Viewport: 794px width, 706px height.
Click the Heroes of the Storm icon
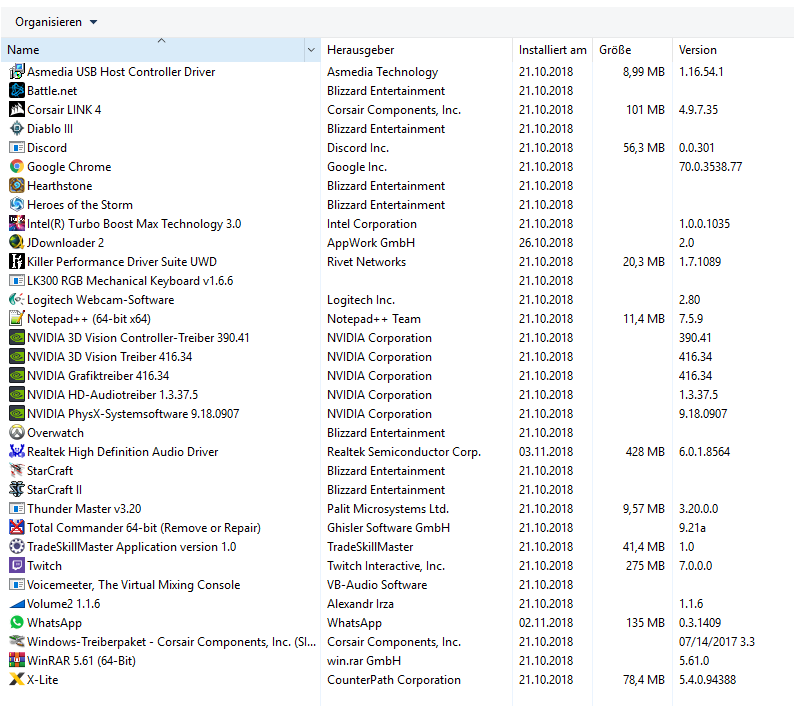(17, 205)
